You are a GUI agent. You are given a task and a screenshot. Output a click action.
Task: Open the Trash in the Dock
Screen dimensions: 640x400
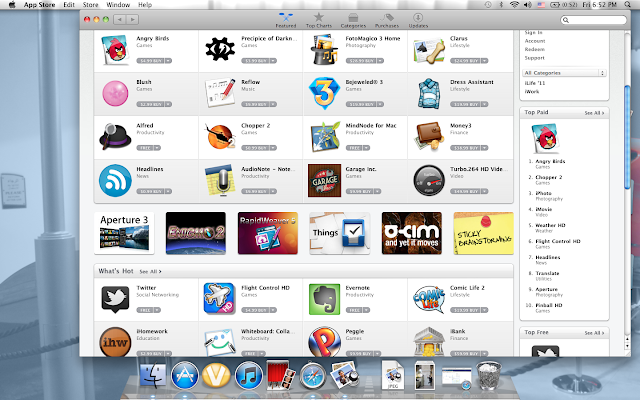point(489,376)
